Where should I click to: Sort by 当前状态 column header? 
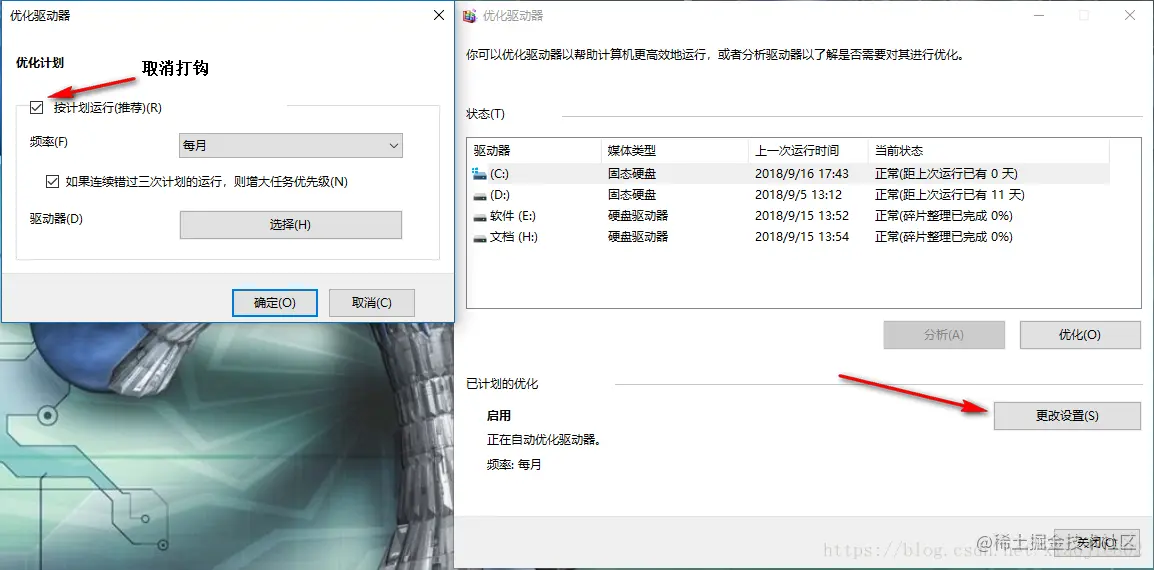pyautogui.click(x=988, y=150)
